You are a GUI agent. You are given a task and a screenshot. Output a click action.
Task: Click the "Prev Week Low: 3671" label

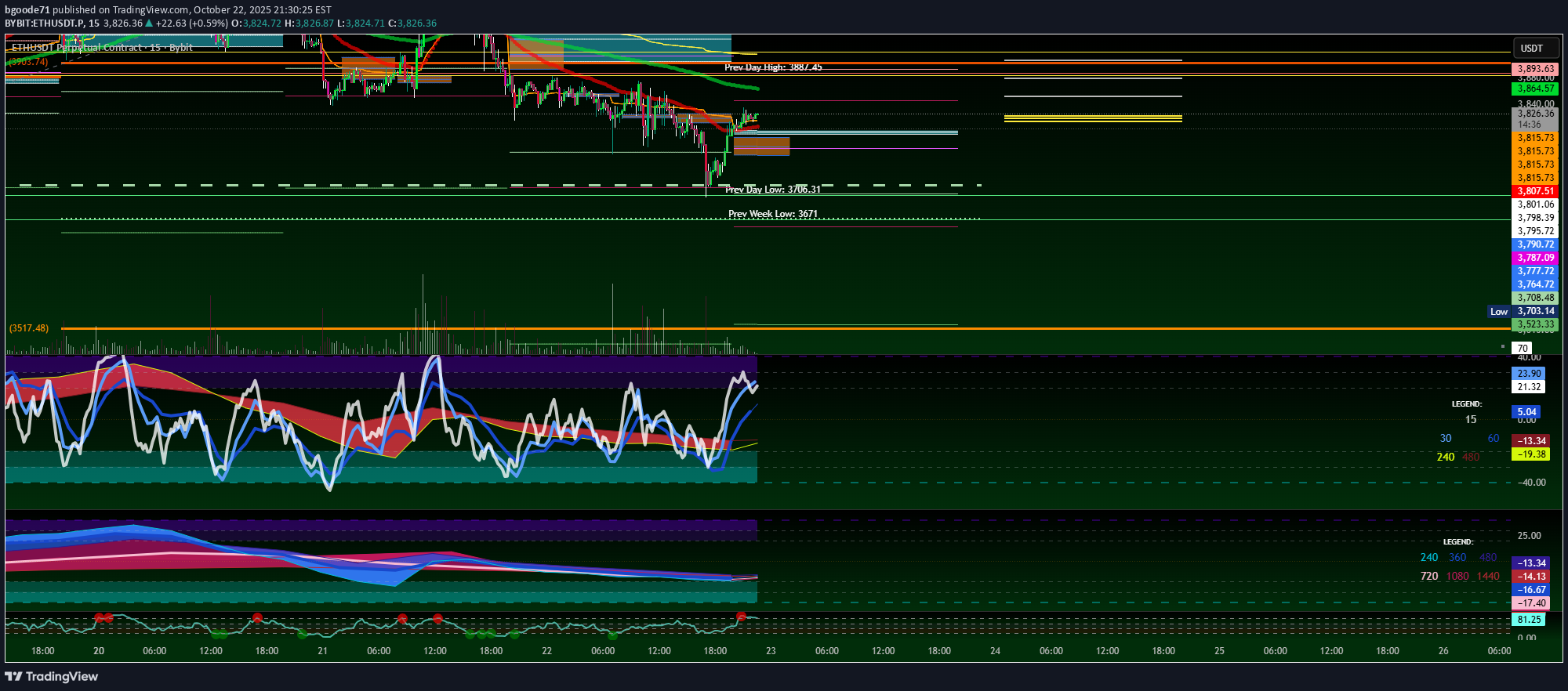pos(773,214)
